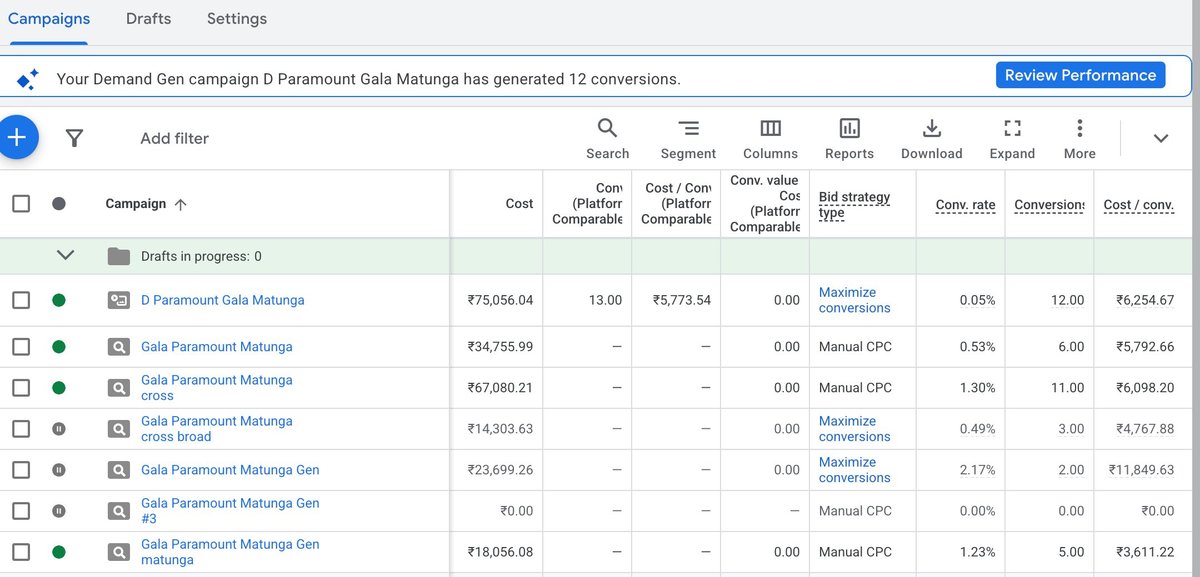Image resolution: width=1200 pixels, height=577 pixels.
Task: Click the Review Performance button
Action: (1080, 75)
